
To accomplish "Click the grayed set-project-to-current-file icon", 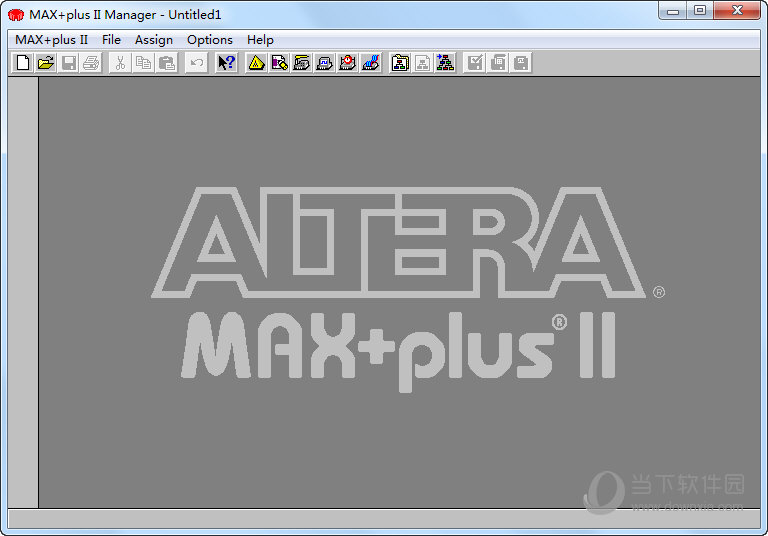I will click(x=422, y=63).
